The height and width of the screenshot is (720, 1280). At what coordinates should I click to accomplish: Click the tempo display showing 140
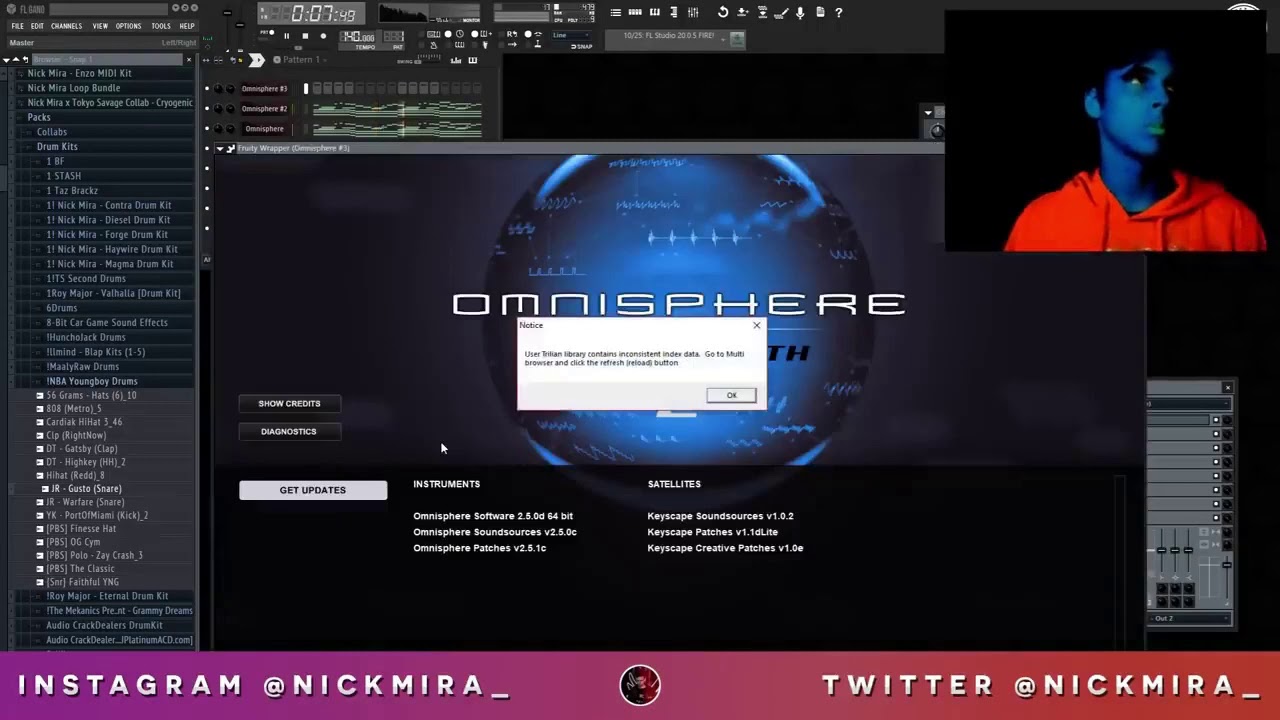tap(357, 37)
